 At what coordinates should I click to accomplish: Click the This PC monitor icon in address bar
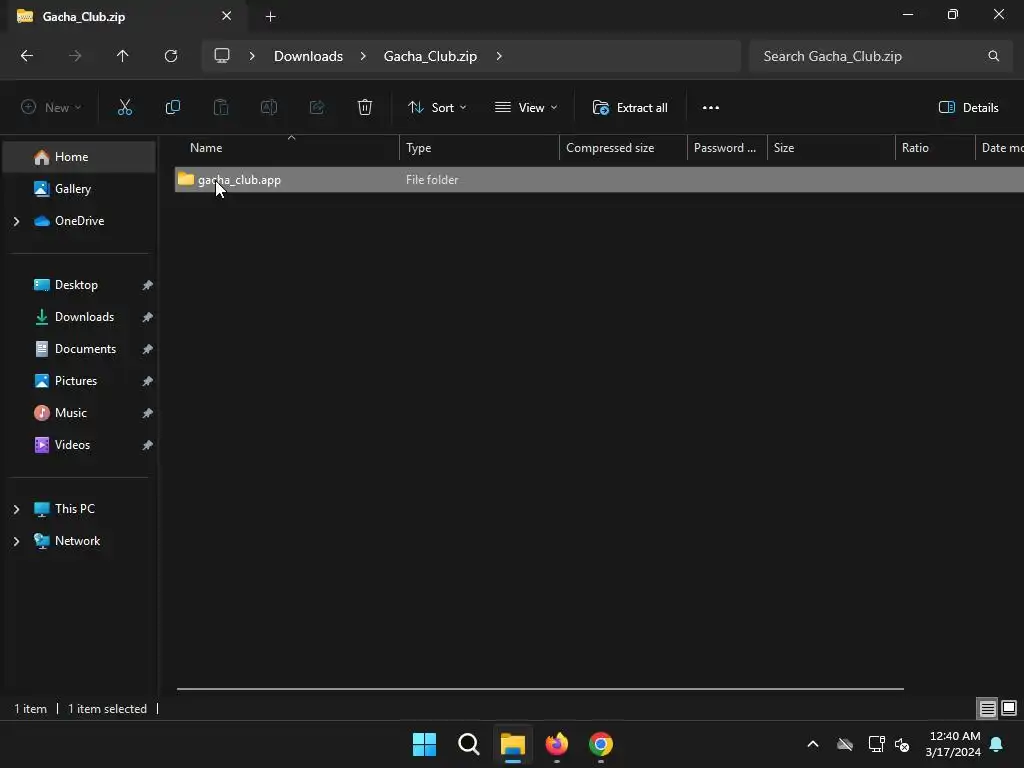point(222,56)
